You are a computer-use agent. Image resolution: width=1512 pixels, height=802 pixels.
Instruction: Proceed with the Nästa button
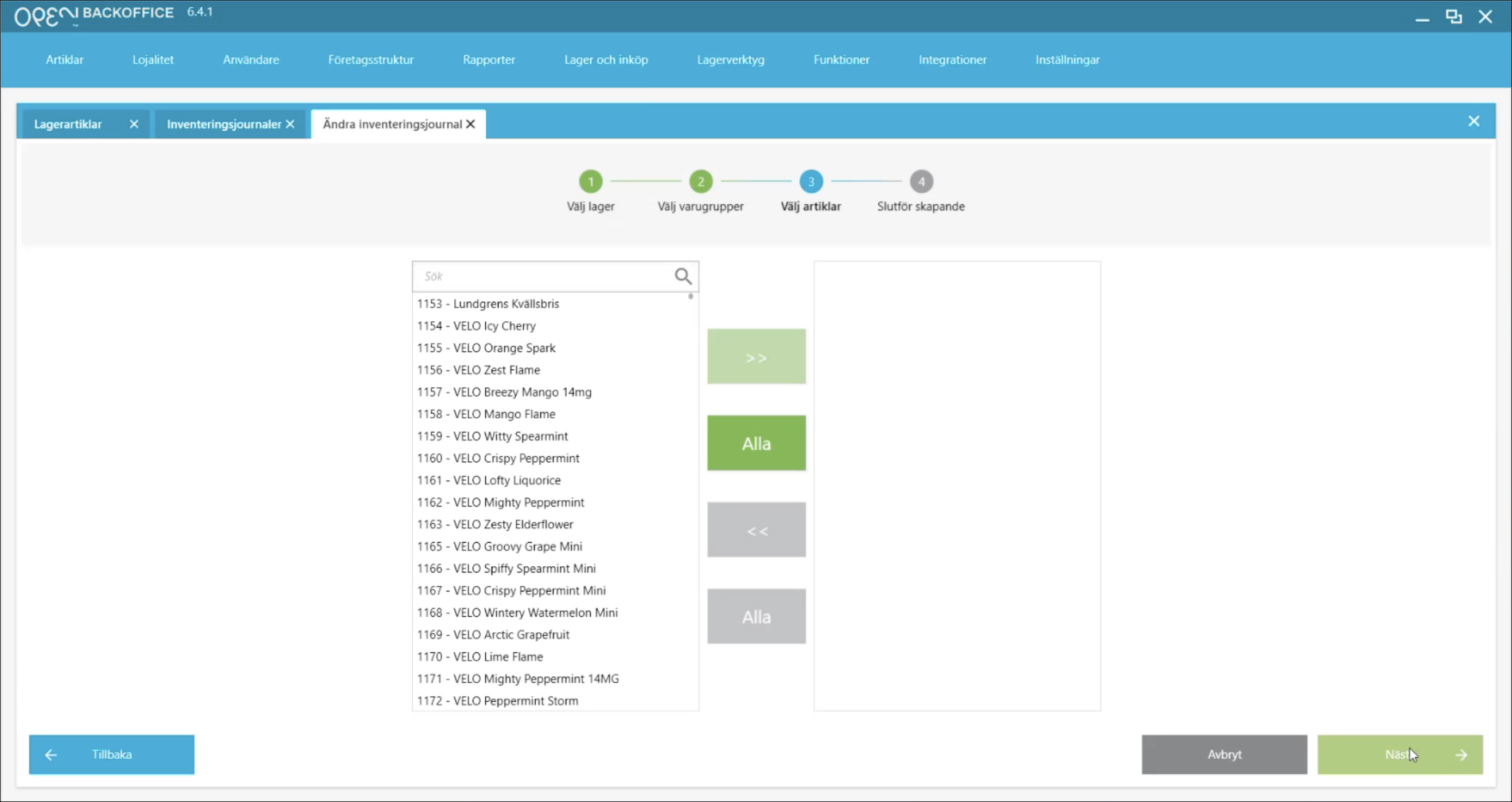[x=1400, y=754]
